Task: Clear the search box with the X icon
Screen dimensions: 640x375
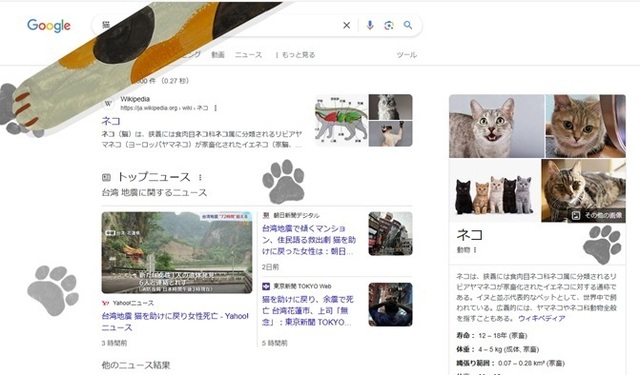Action: tap(347, 25)
